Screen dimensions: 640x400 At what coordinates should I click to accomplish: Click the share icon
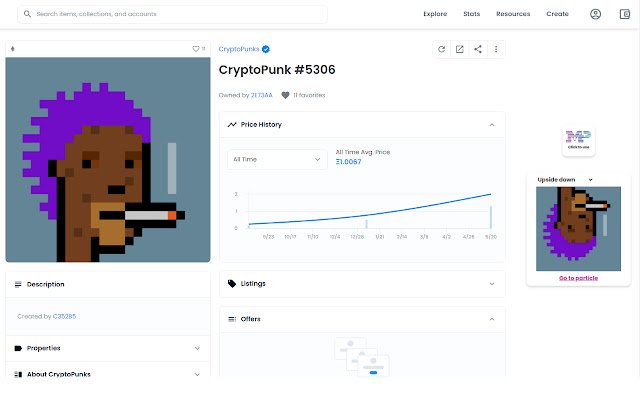[x=478, y=49]
